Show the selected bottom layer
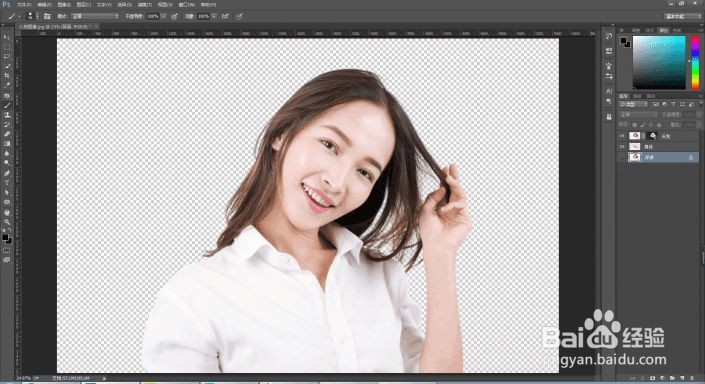The width and height of the screenshot is (705, 384). [x=622, y=157]
